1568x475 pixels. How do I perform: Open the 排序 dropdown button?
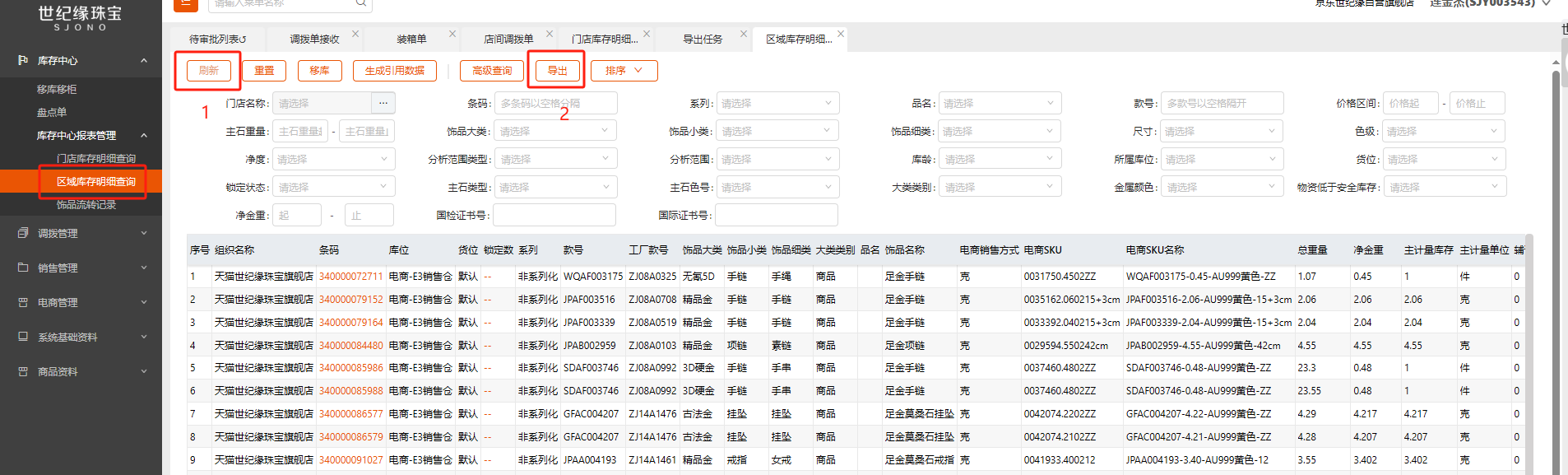[x=623, y=71]
